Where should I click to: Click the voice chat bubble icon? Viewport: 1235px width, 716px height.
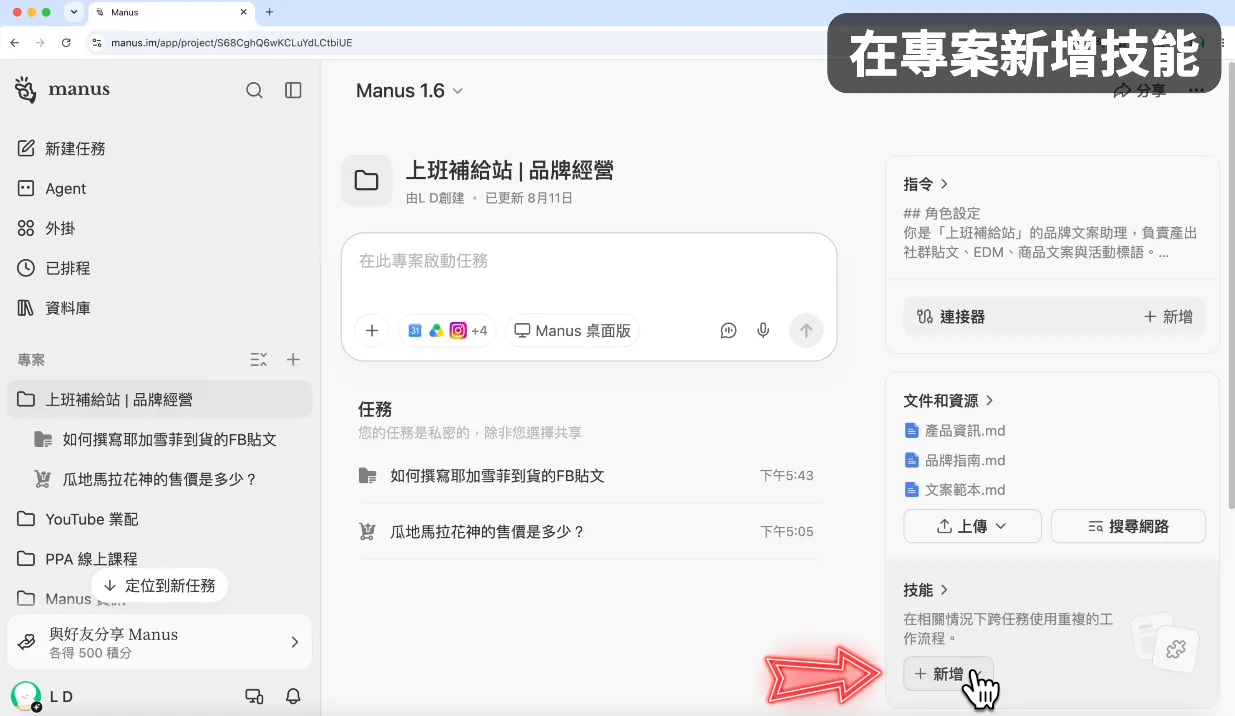pos(728,331)
